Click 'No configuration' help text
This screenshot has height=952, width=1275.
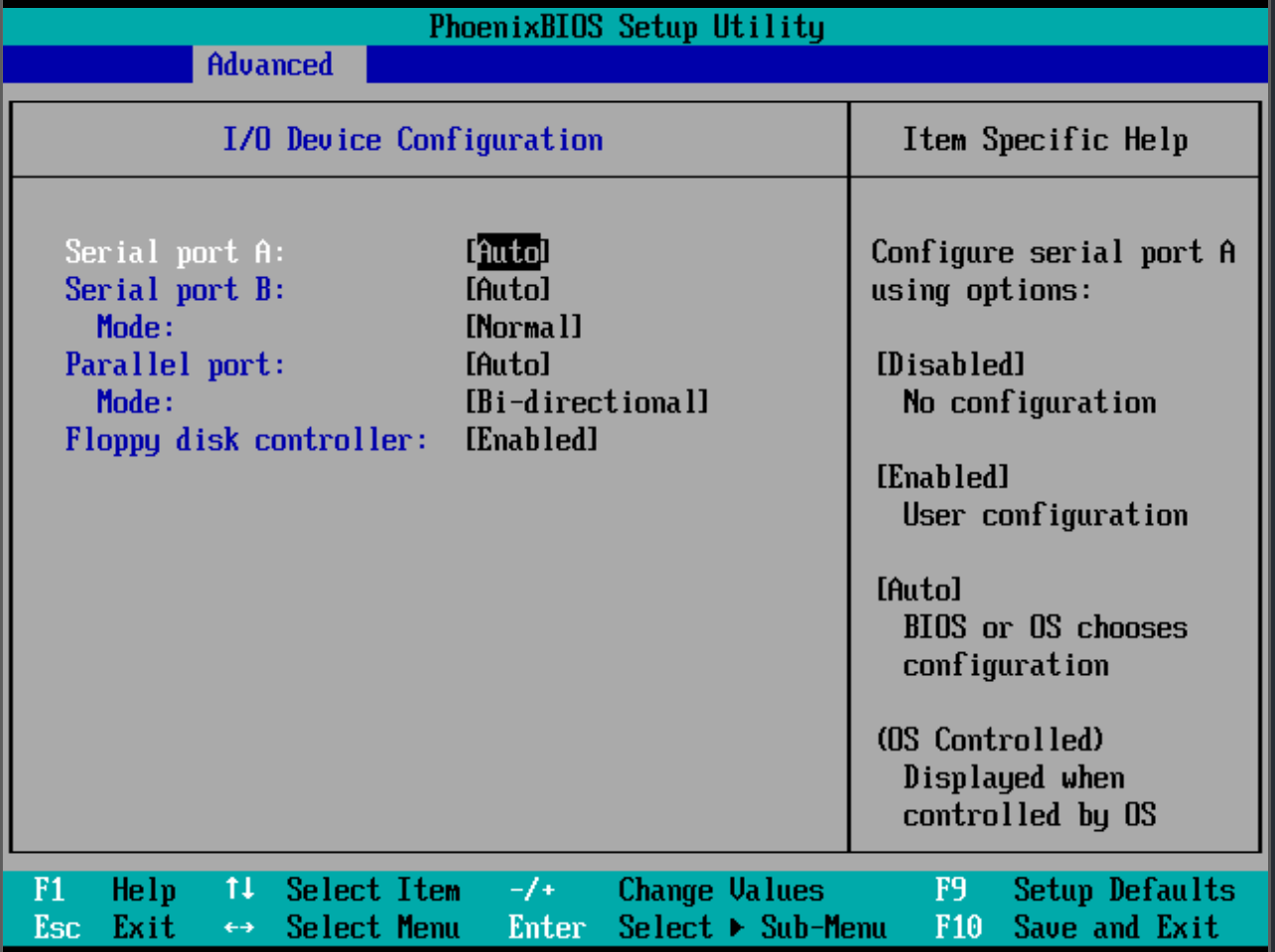coord(1030,402)
